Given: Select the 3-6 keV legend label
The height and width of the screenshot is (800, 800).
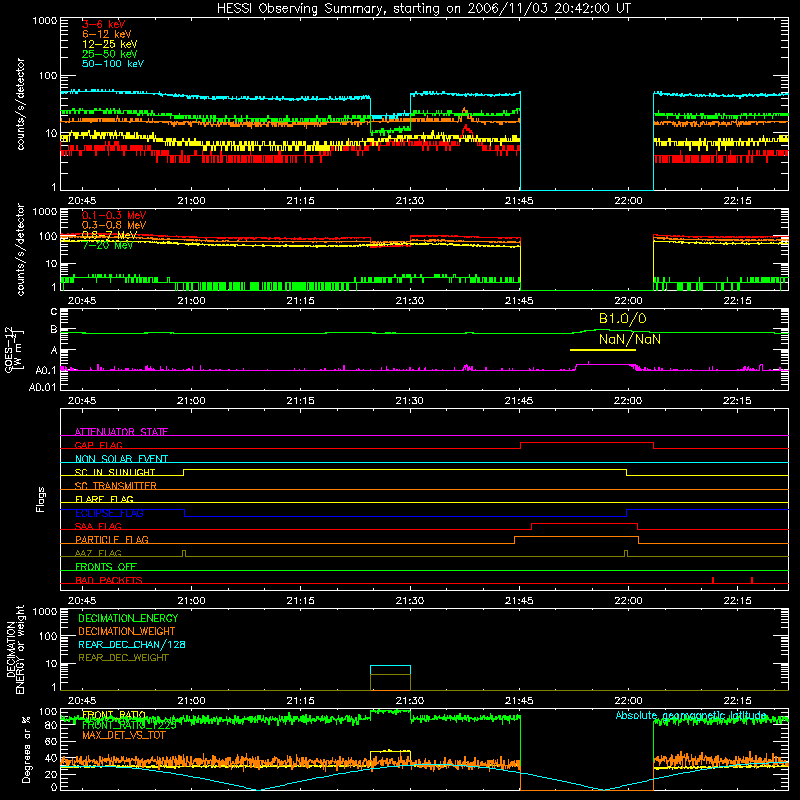Looking at the screenshot, I should [x=103, y=24].
